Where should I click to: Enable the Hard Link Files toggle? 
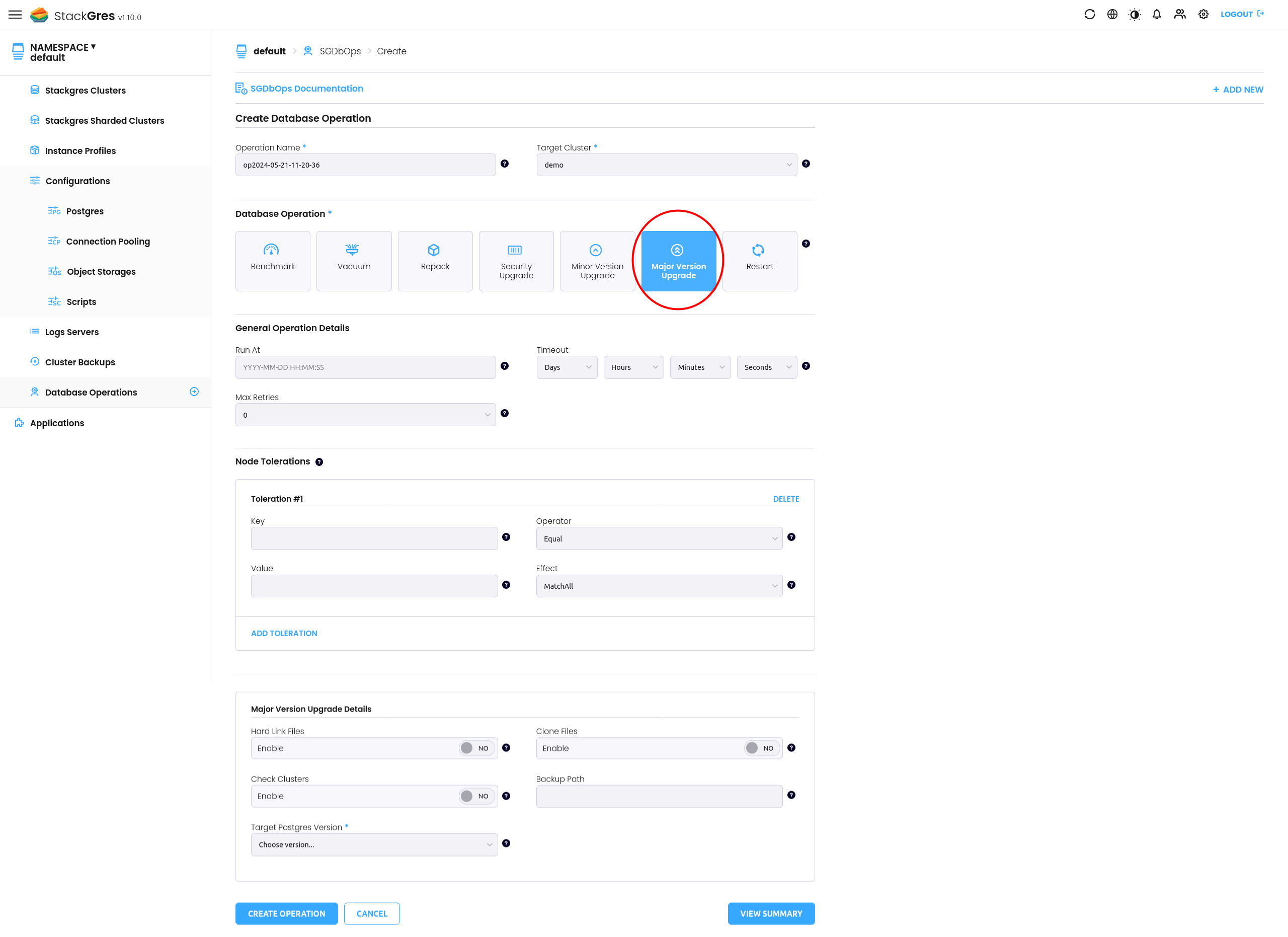(x=476, y=748)
